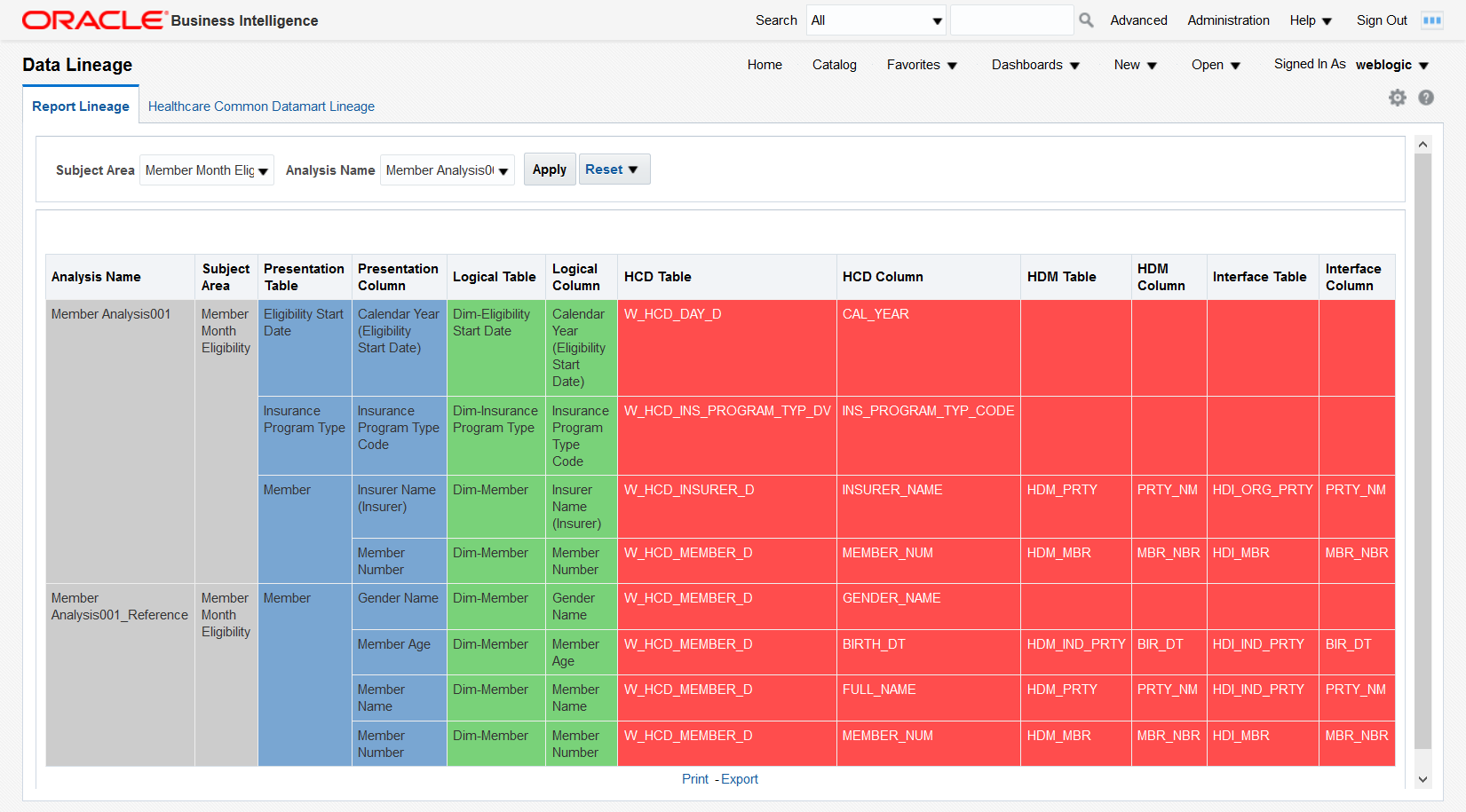Expand the Favorites menu

point(922,65)
